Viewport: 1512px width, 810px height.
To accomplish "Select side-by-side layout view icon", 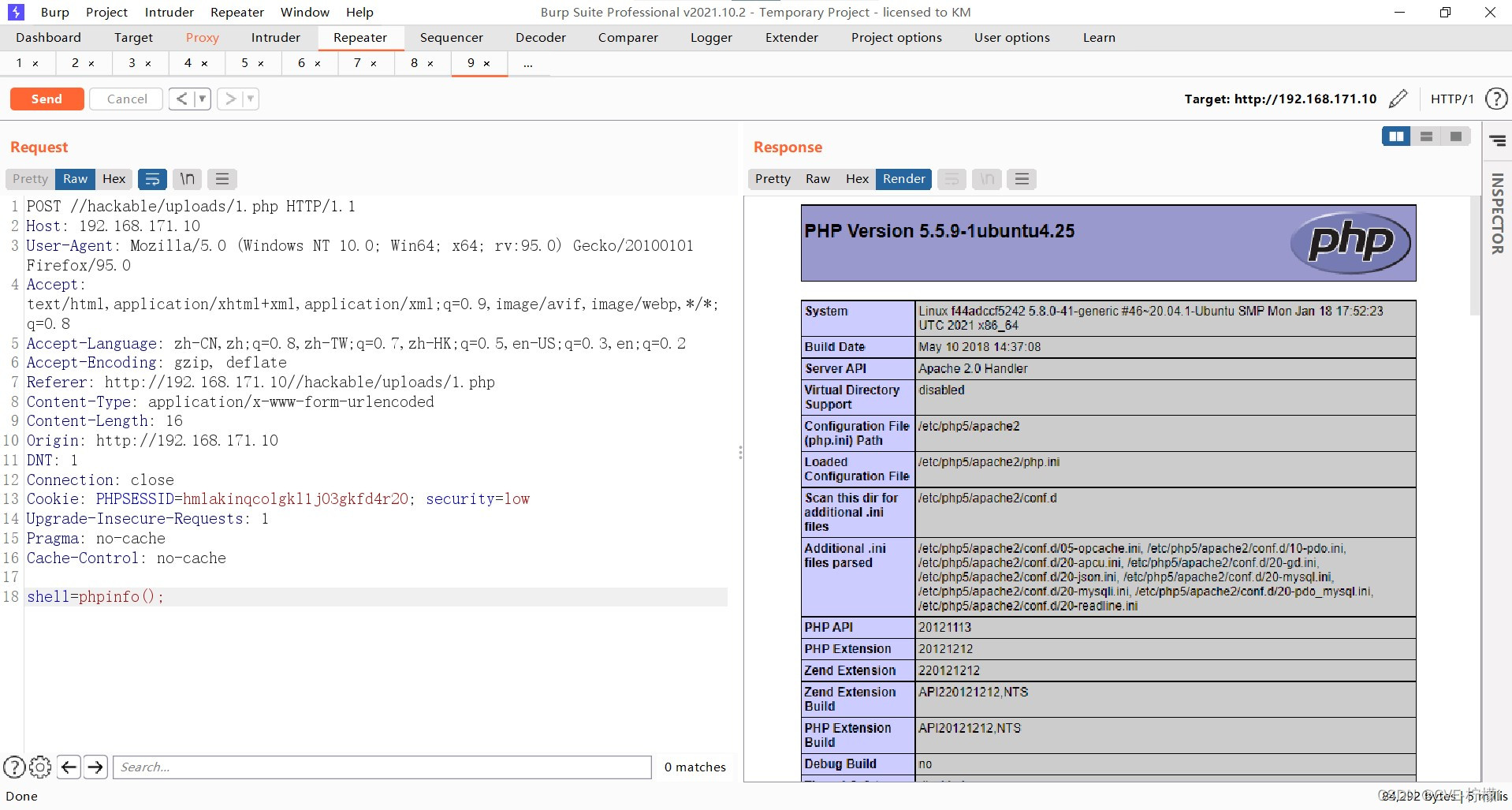I will [1396, 136].
